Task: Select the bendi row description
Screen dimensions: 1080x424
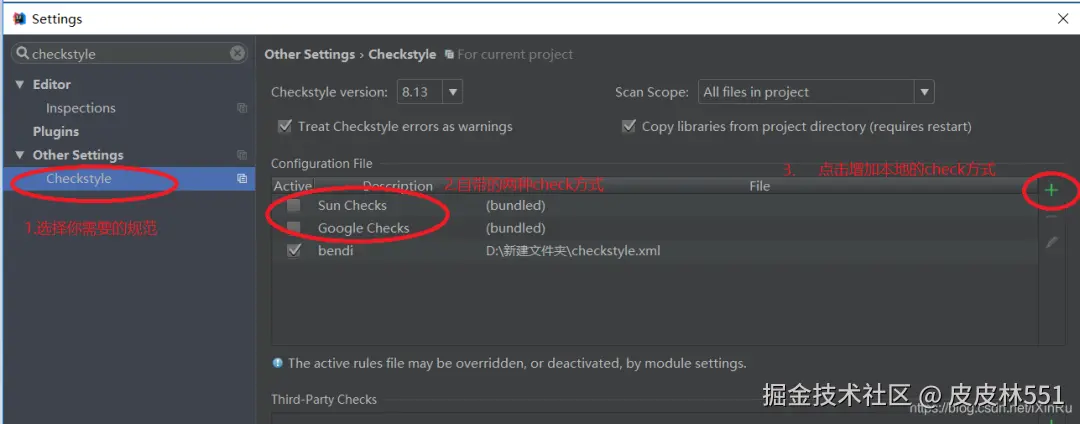Action: (335, 251)
